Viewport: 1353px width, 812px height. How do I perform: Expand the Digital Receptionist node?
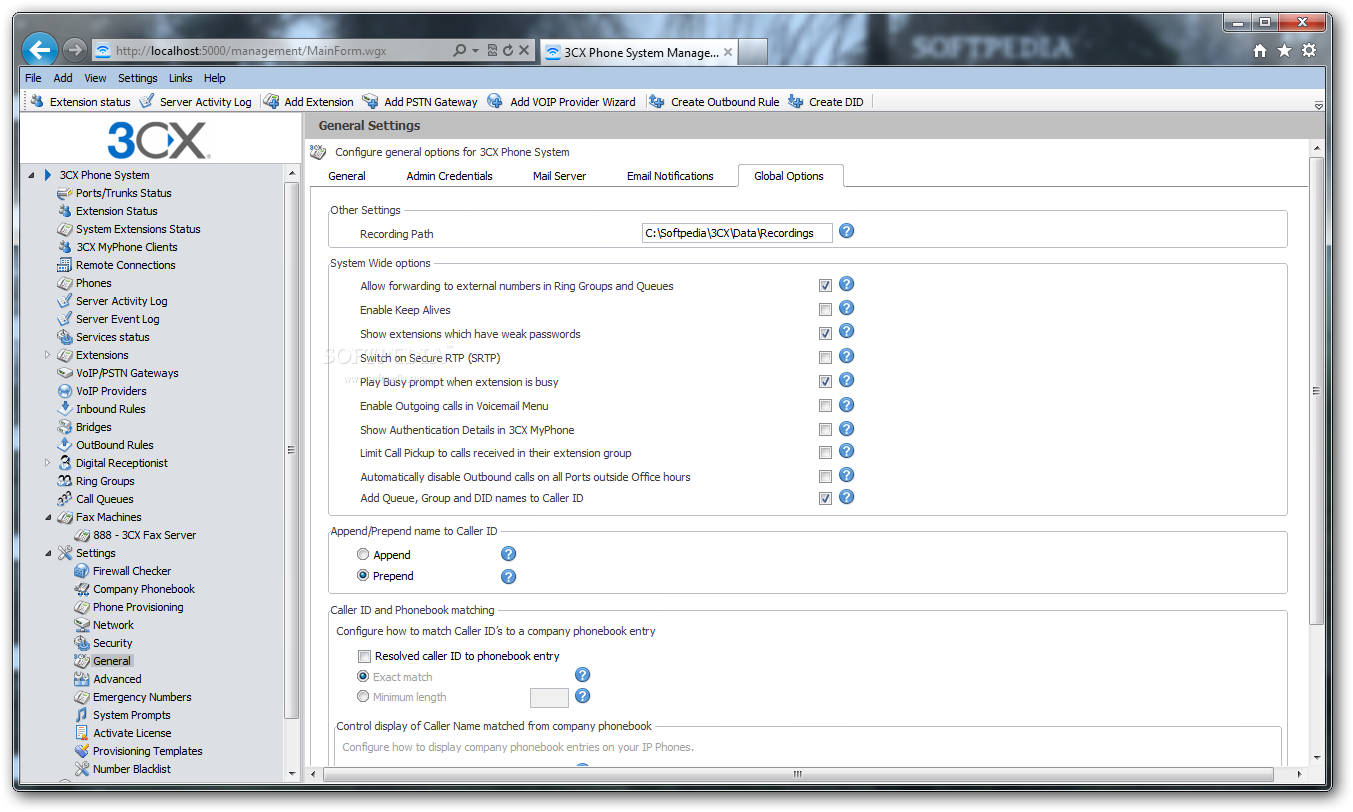(47, 463)
